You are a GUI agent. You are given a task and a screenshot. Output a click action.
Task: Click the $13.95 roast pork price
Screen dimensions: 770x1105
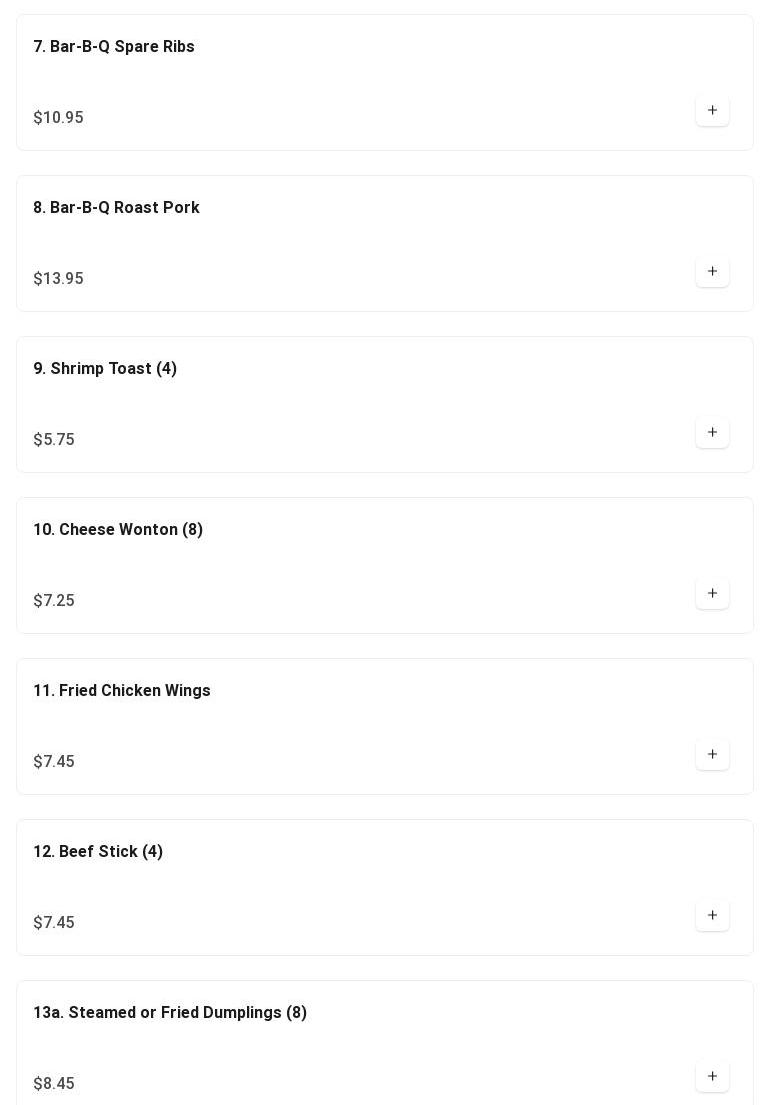(x=58, y=279)
